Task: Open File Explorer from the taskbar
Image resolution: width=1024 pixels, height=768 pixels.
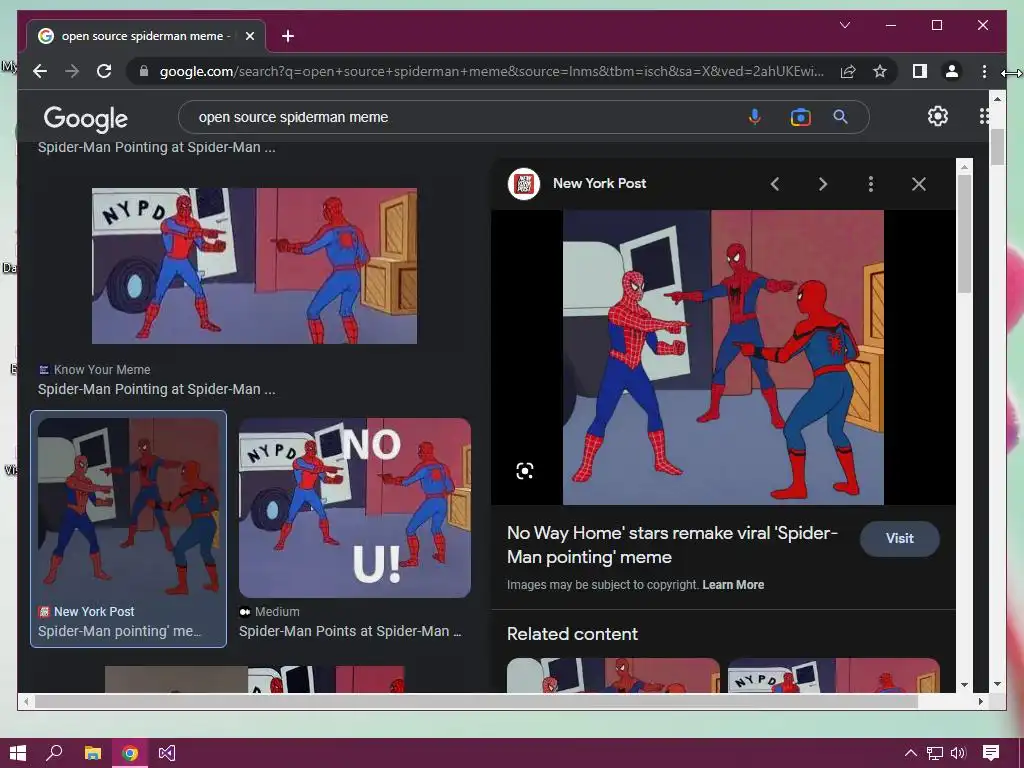Action: click(x=93, y=753)
